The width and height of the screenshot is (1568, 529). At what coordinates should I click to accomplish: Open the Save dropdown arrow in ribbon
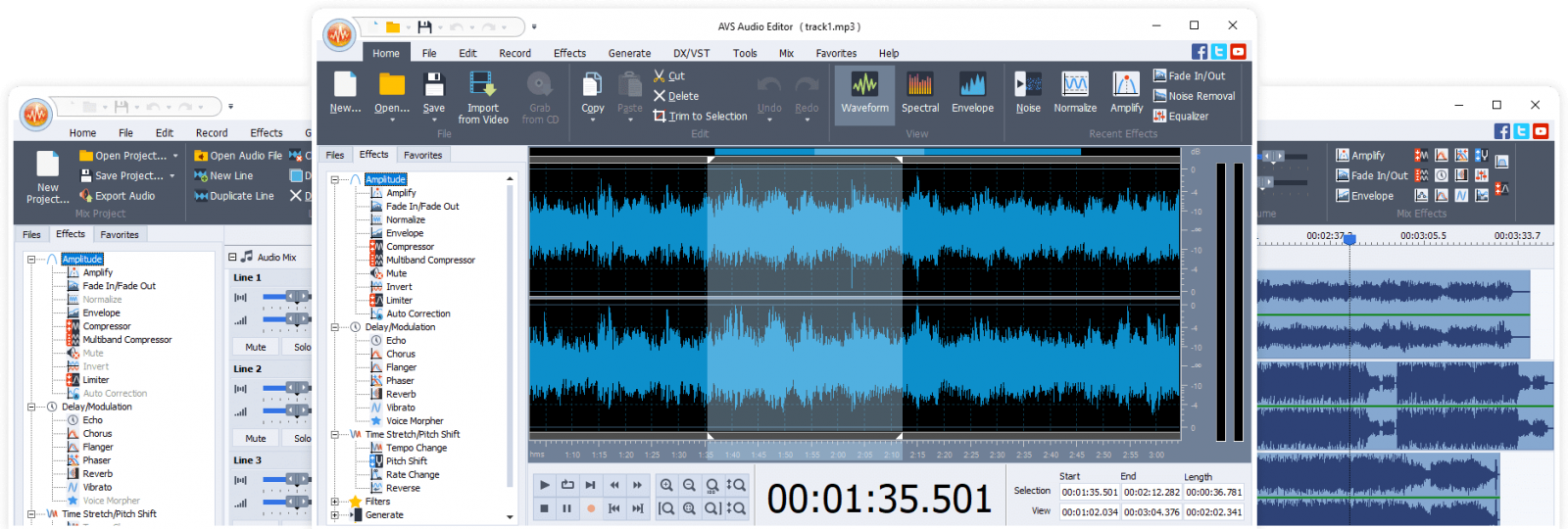[x=434, y=120]
